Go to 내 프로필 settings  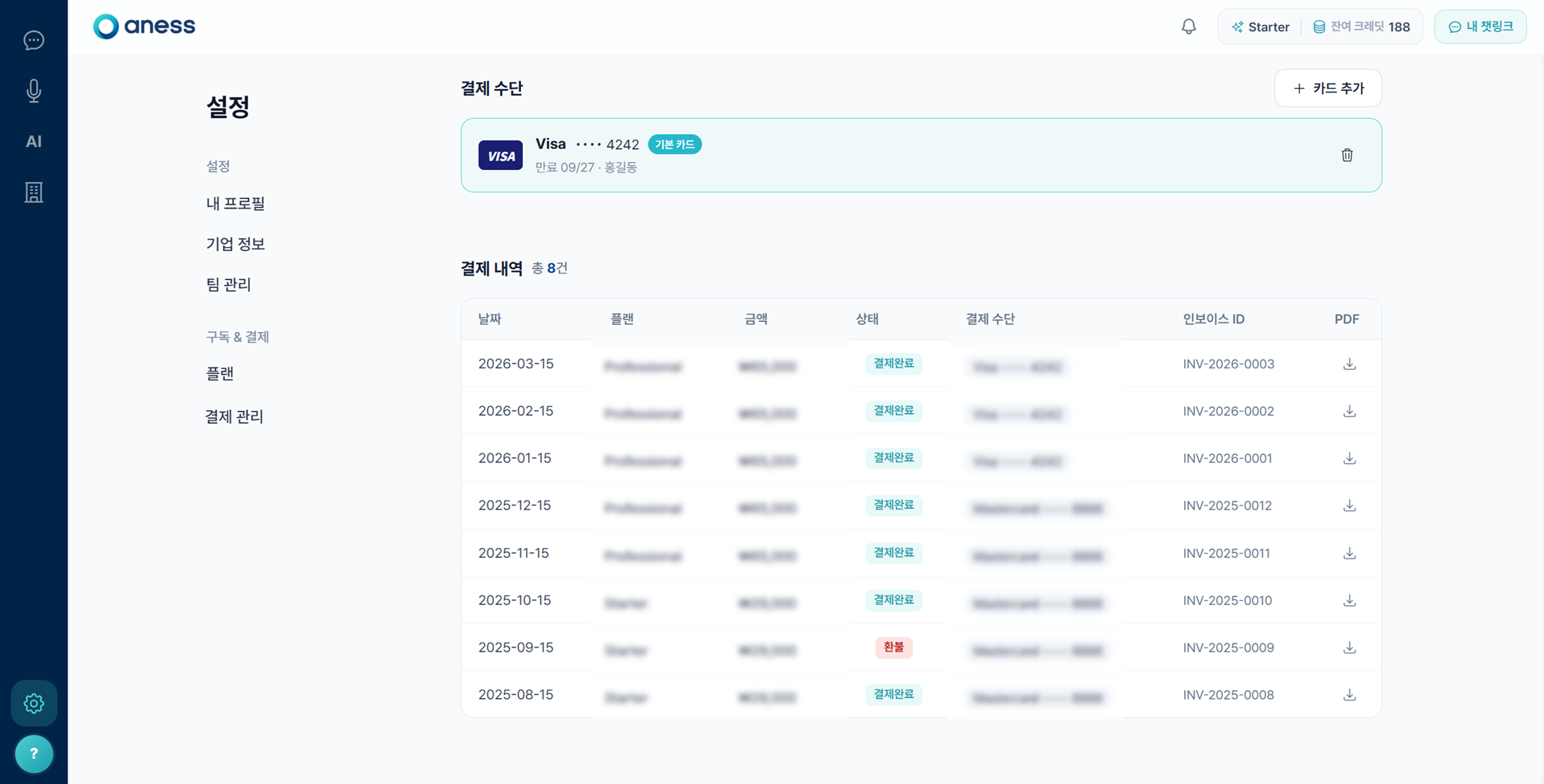point(235,204)
